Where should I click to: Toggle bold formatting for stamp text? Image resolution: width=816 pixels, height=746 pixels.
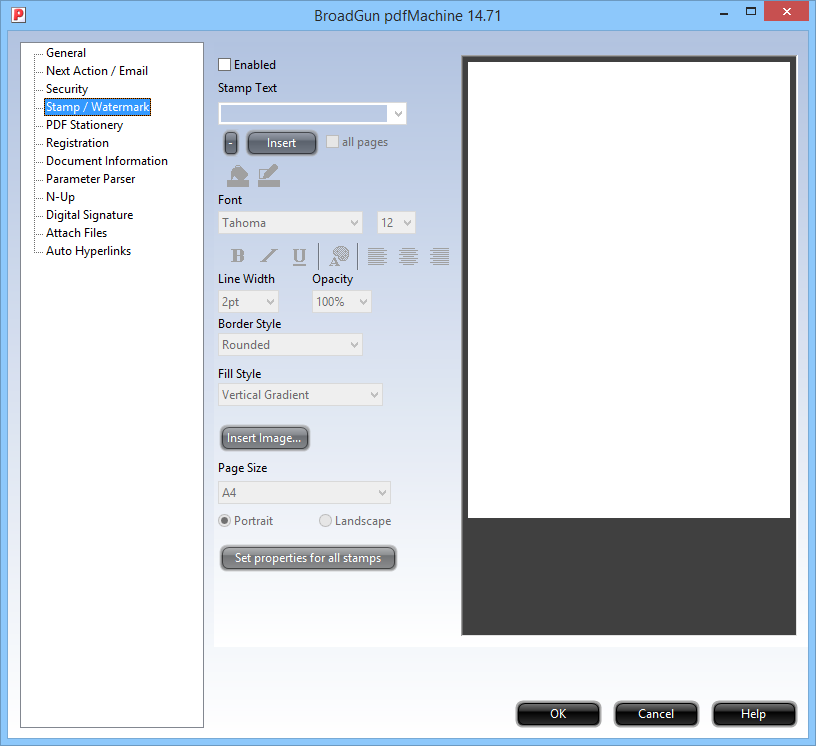237,256
